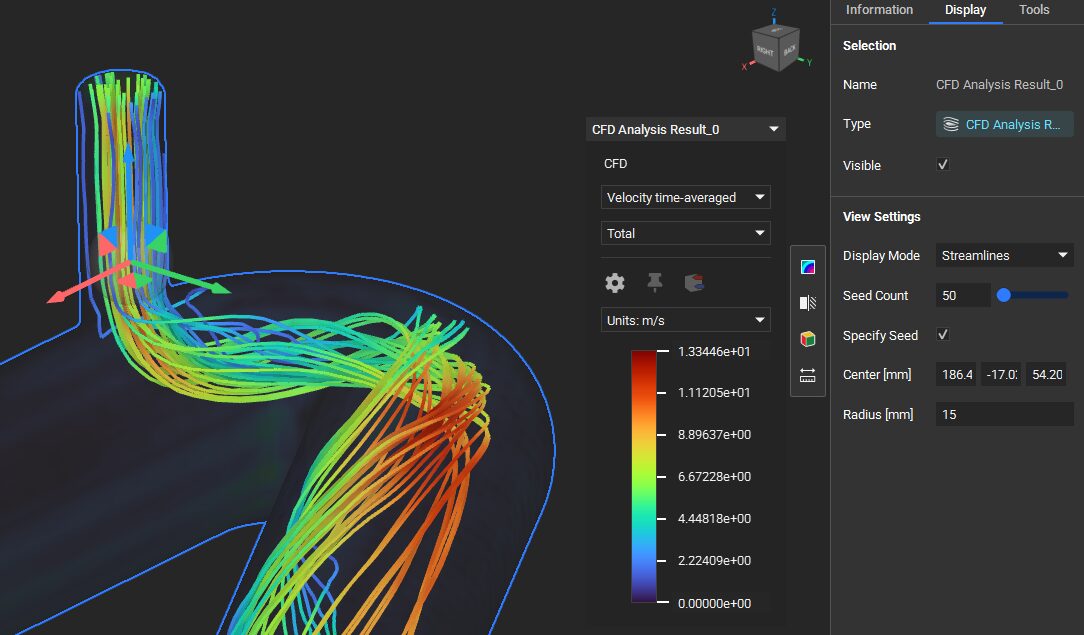Select the section cut view icon
Viewport: 1084px width, 635px height.
[808, 303]
